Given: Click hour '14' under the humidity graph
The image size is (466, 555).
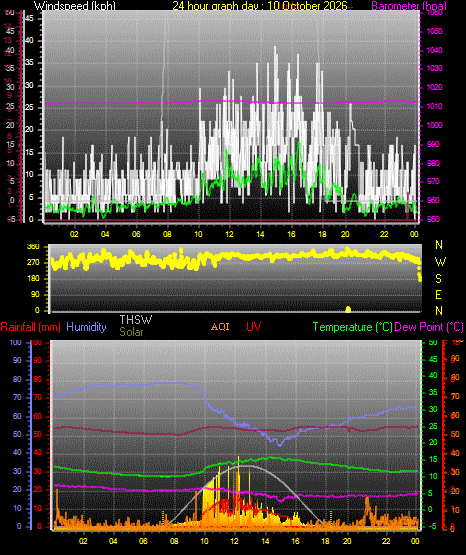Looking at the screenshot, I should coord(265,541).
